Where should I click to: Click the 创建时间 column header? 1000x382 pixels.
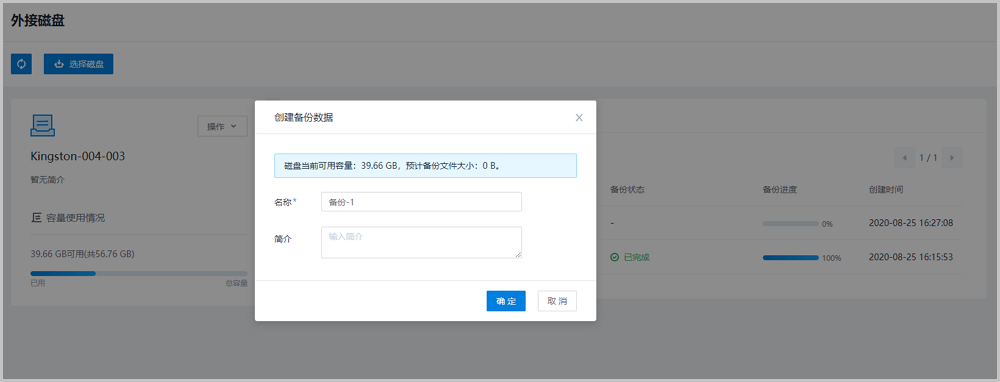point(885,189)
